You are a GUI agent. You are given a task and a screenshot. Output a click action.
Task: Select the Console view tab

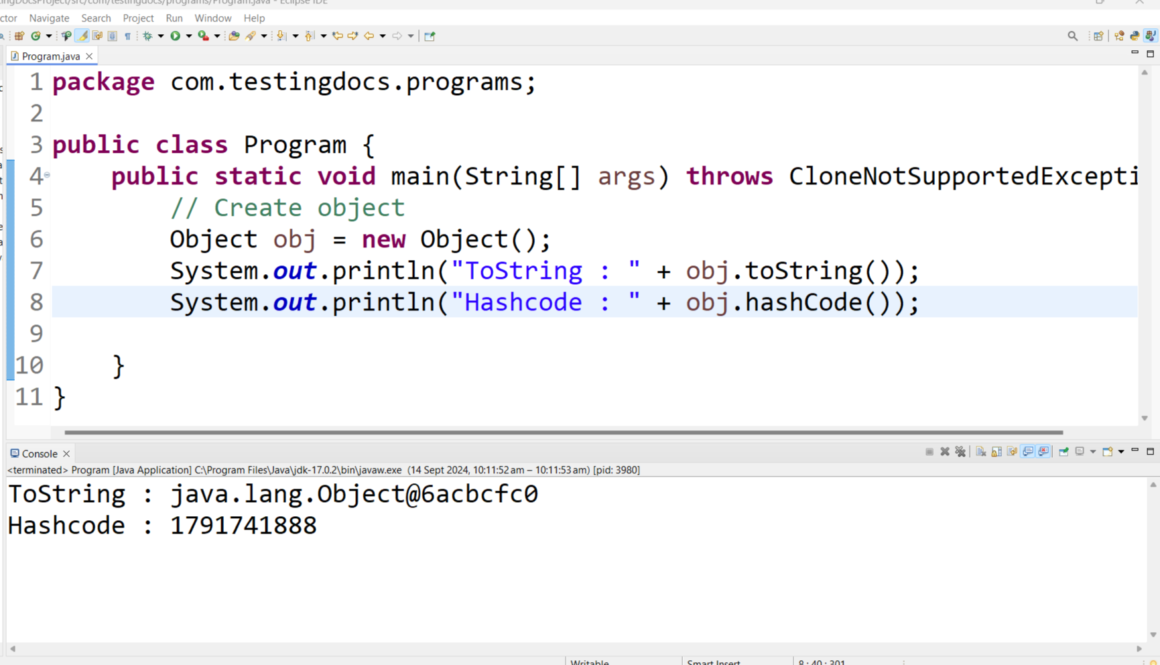point(39,453)
